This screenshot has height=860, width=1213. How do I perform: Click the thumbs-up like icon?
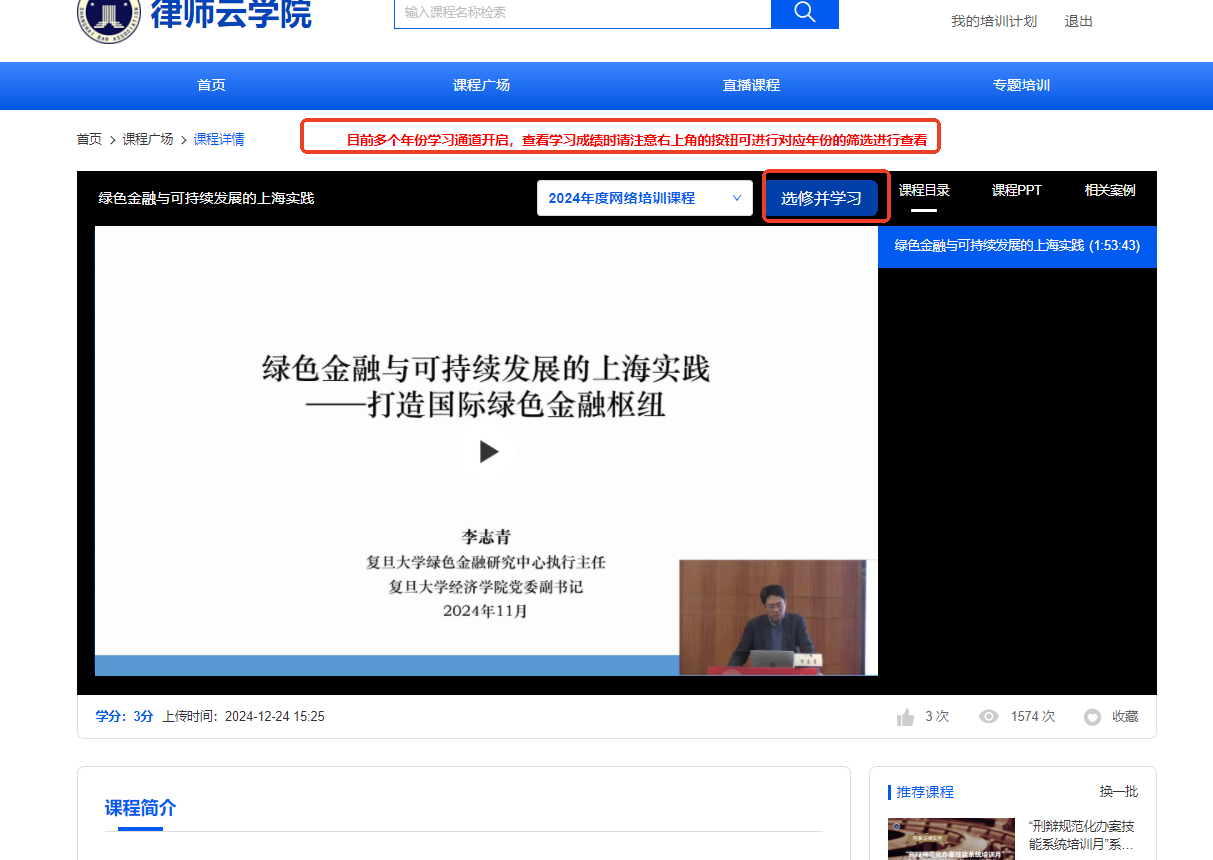[x=906, y=717]
